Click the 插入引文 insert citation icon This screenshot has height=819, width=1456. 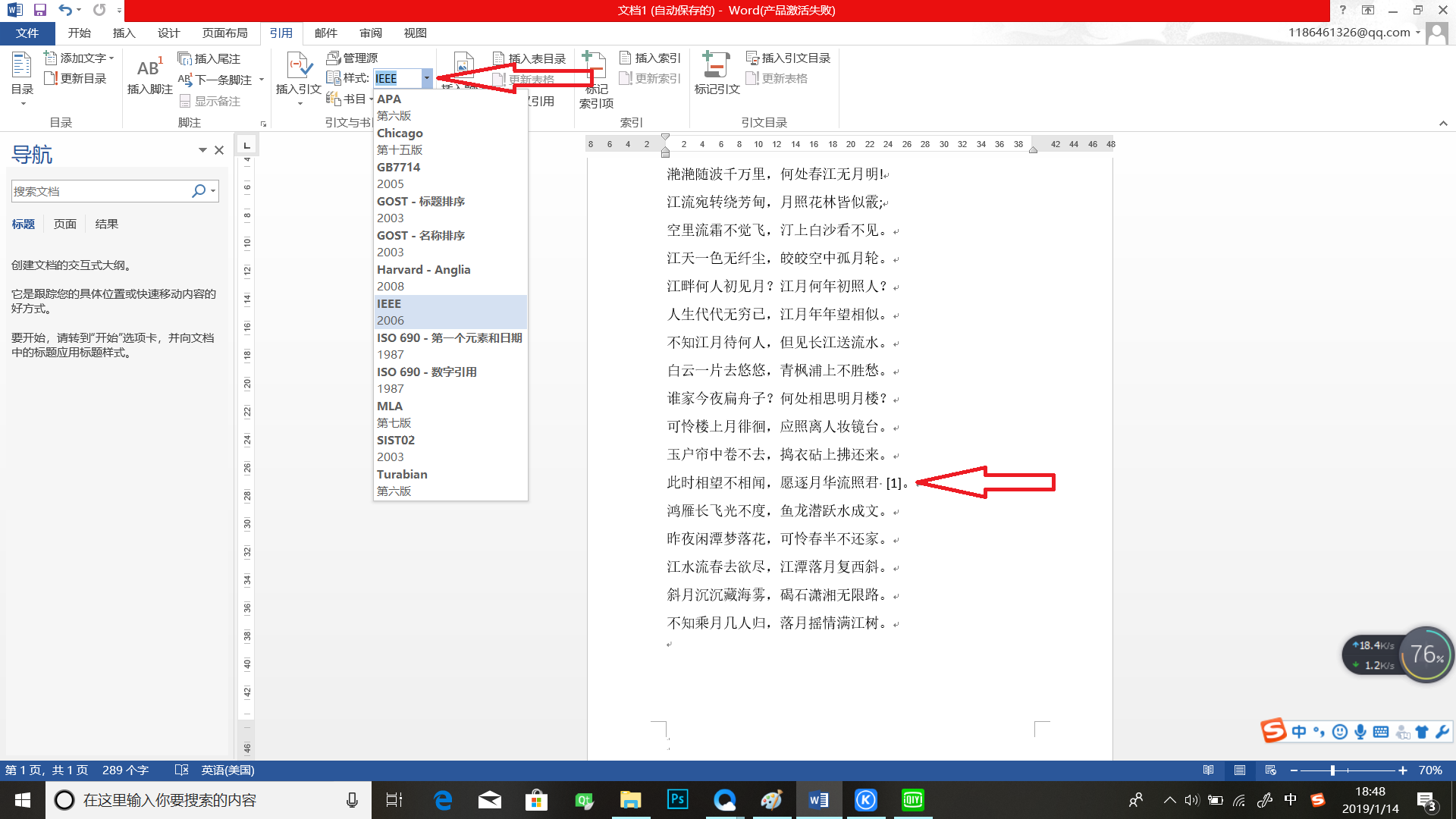(x=299, y=79)
